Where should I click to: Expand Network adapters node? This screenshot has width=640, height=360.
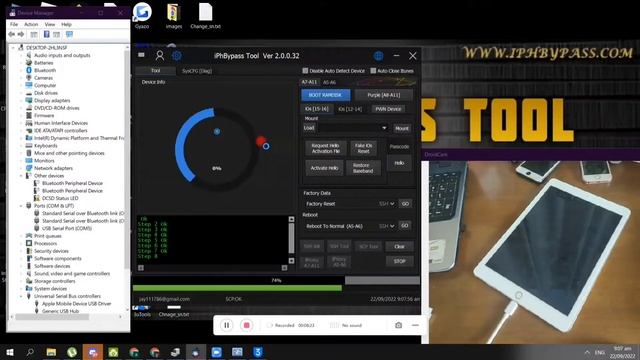[x=21, y=168]
